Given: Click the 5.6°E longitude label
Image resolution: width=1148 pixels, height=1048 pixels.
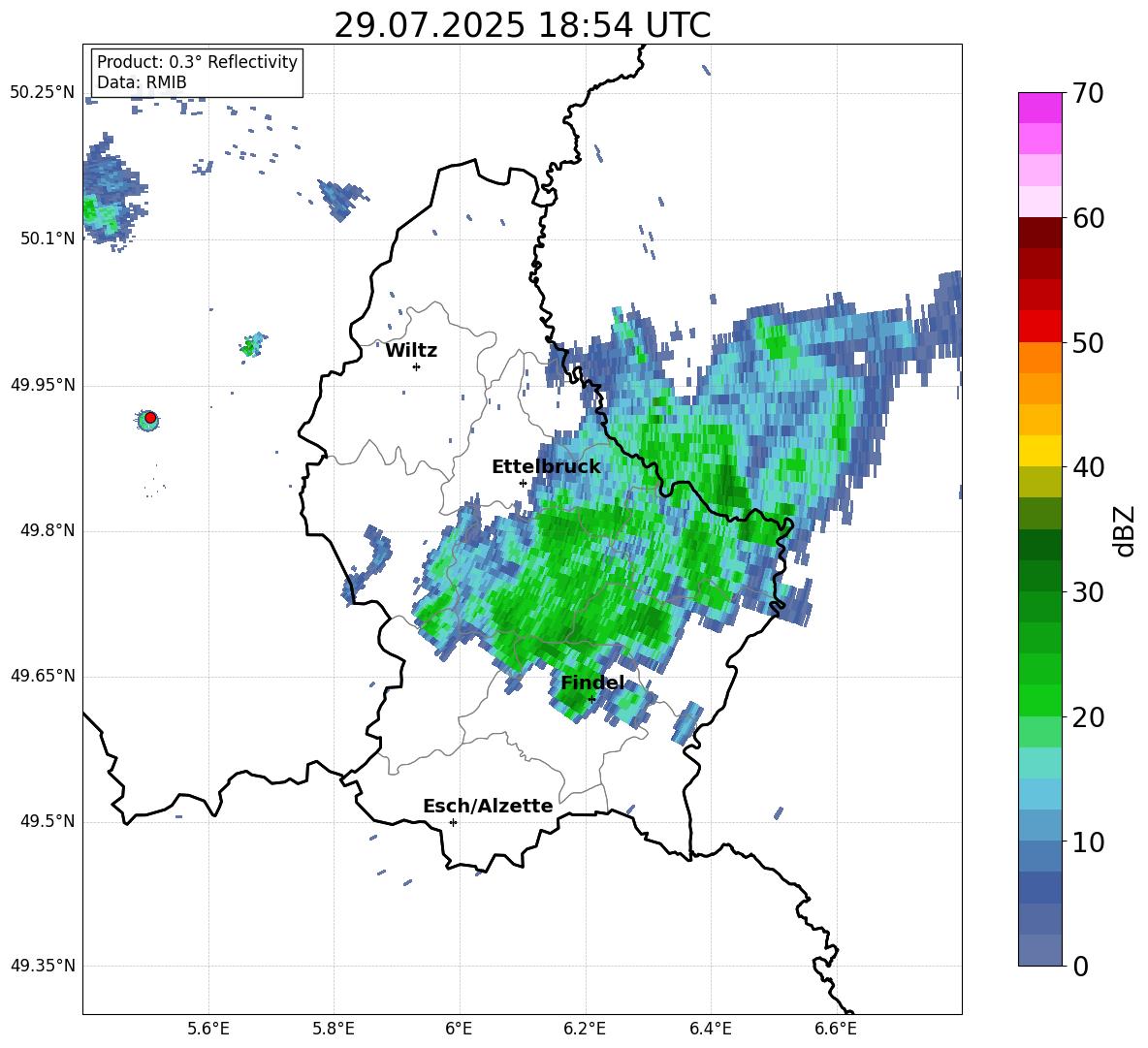Looking at the screenshot, I should click(x=208, y=1030).
